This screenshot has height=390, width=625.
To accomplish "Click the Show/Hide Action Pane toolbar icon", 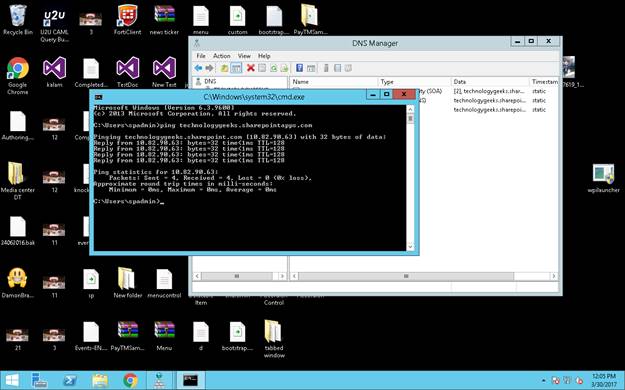I will point(311,68).
